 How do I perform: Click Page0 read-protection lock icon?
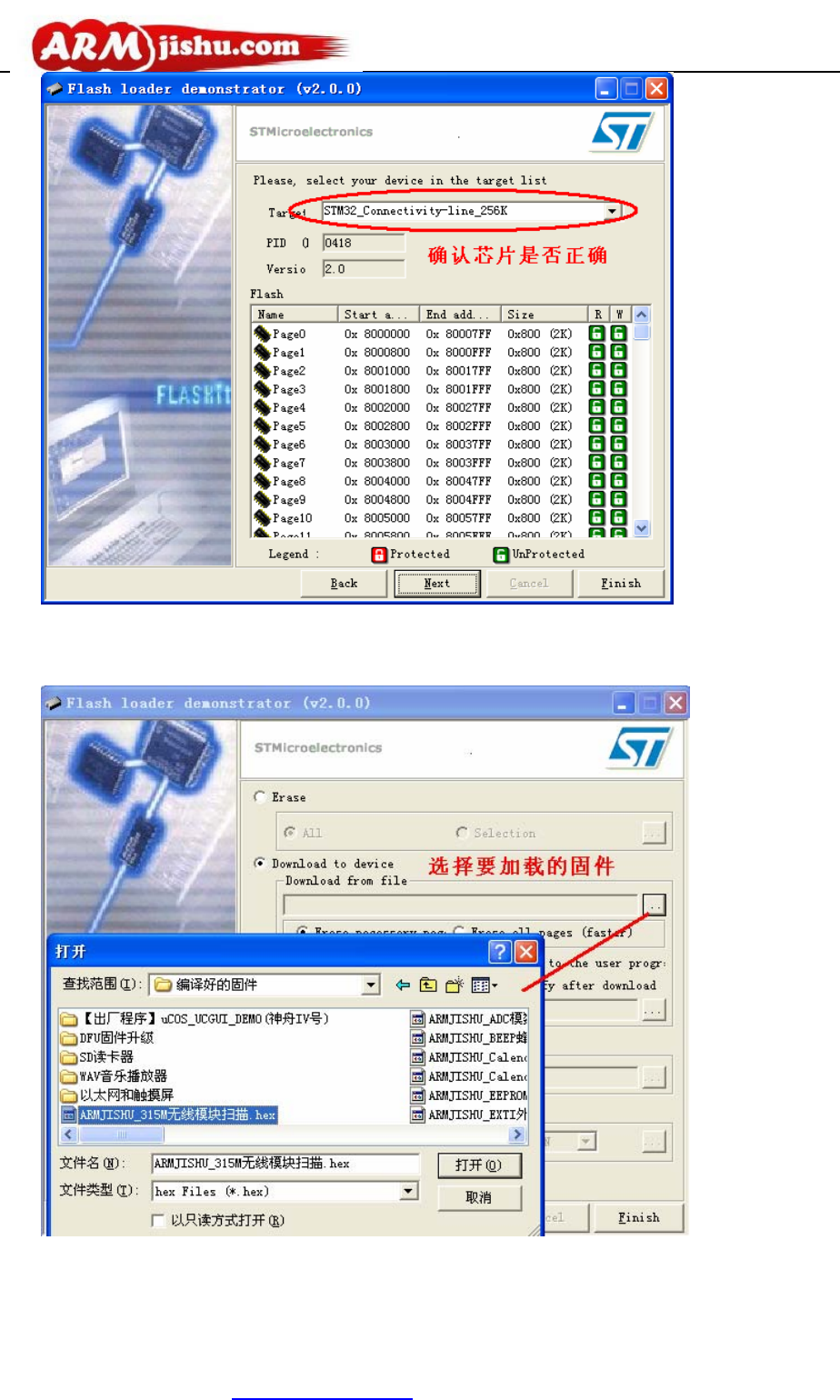tap(597, 334)
